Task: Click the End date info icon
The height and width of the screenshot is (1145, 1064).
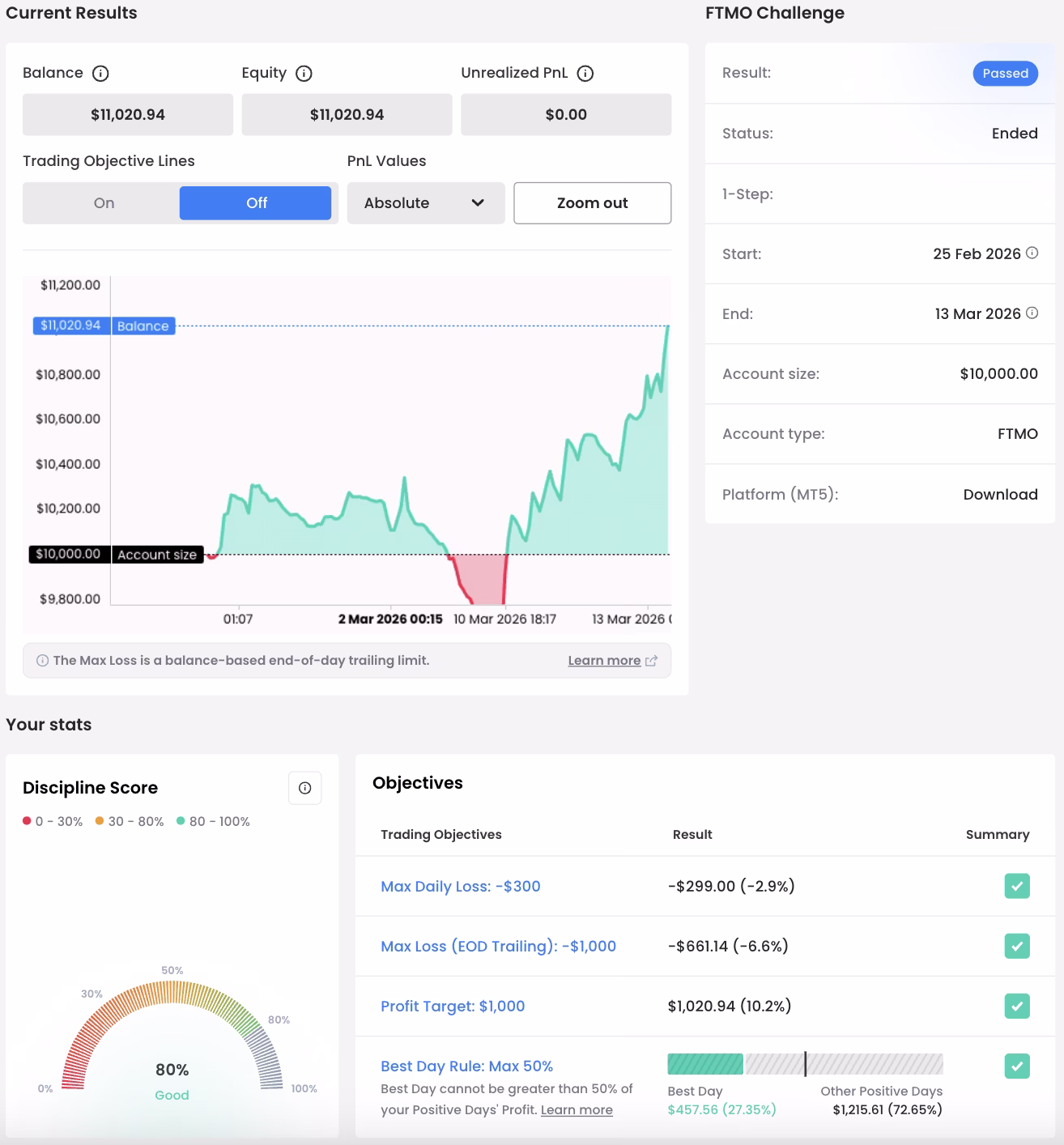Action: pos(1032,313)
